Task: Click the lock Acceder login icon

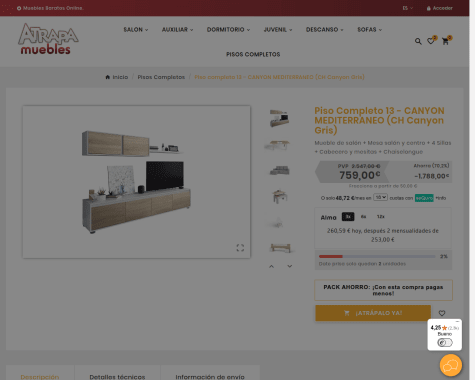Action: [x=429, y=8]
